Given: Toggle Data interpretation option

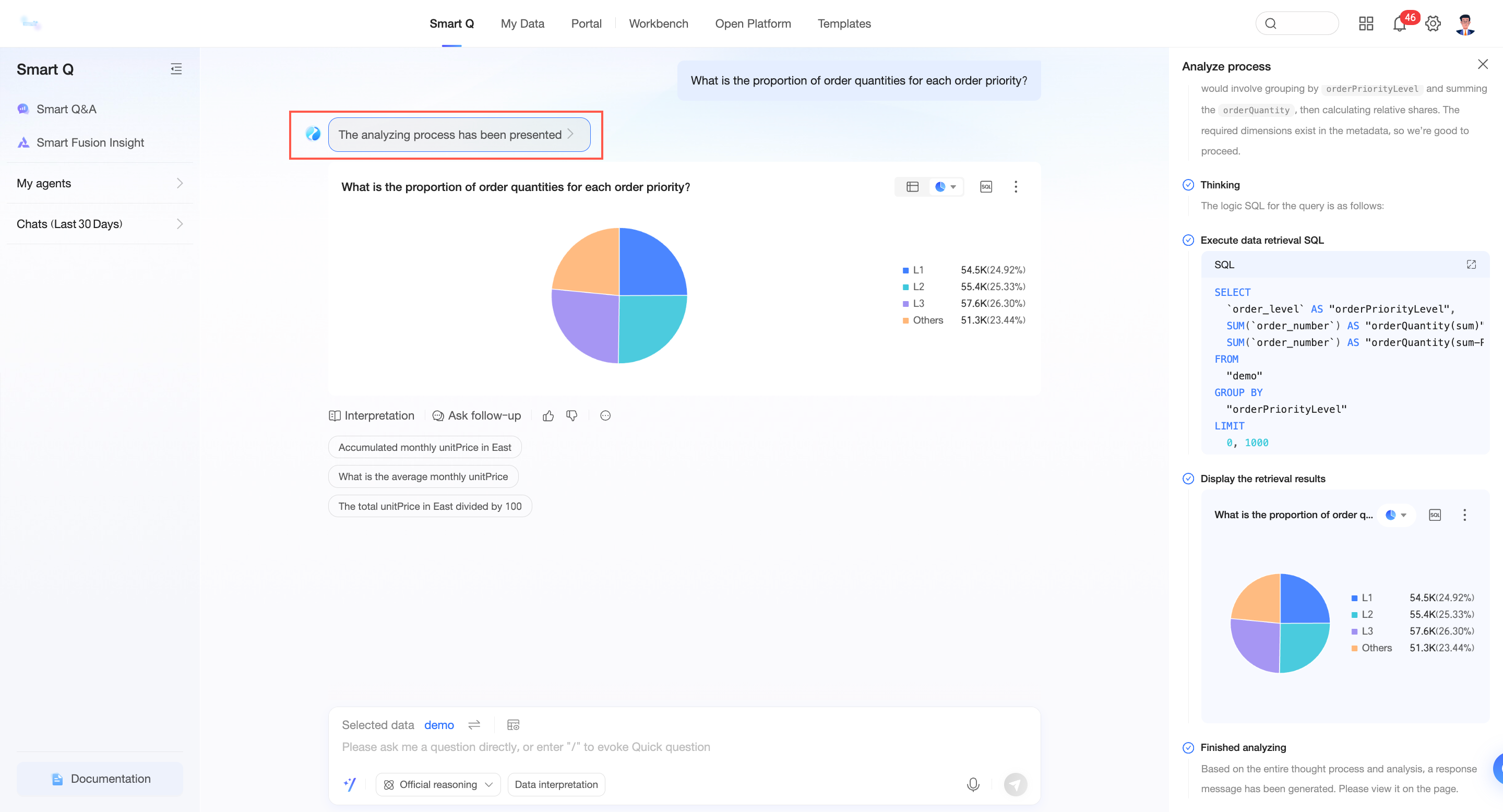Looking at the screenshot, I should tap(555, 784).
